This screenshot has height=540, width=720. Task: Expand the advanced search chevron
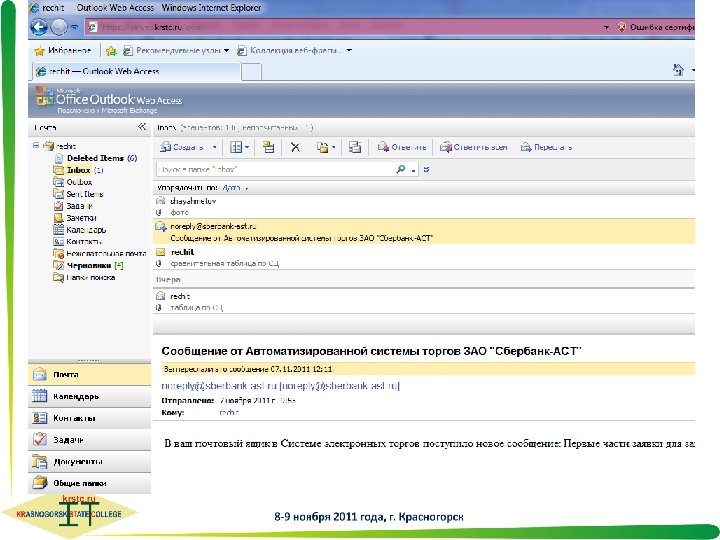pos(426,169)
